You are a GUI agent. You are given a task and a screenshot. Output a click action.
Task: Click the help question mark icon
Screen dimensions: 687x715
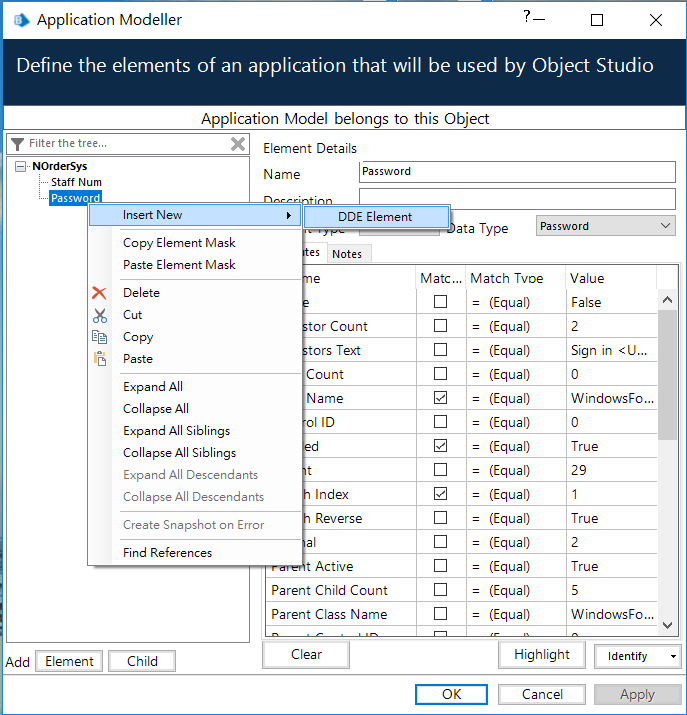[527, 17]
